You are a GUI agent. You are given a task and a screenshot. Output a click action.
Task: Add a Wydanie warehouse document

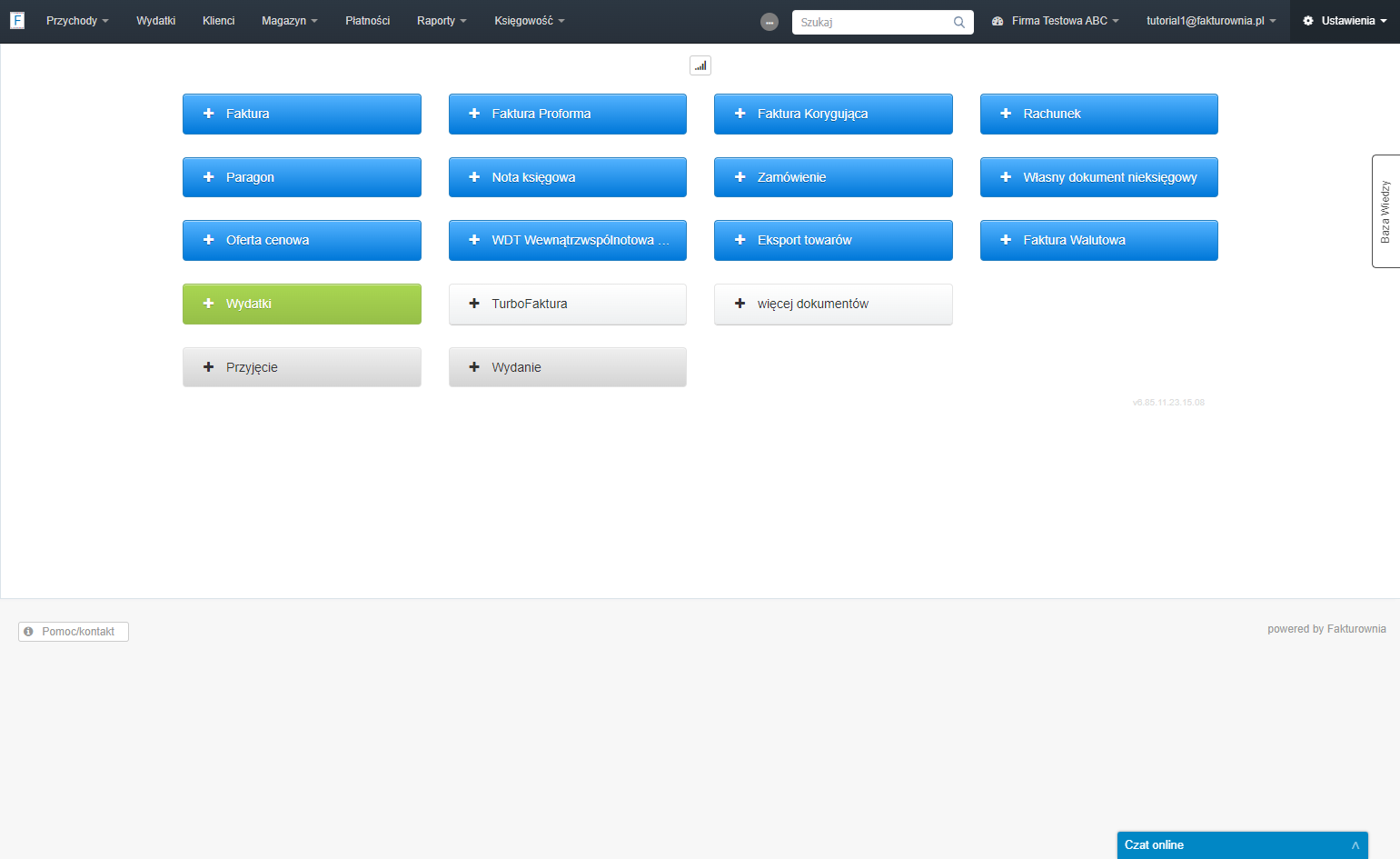click(568, 367)
